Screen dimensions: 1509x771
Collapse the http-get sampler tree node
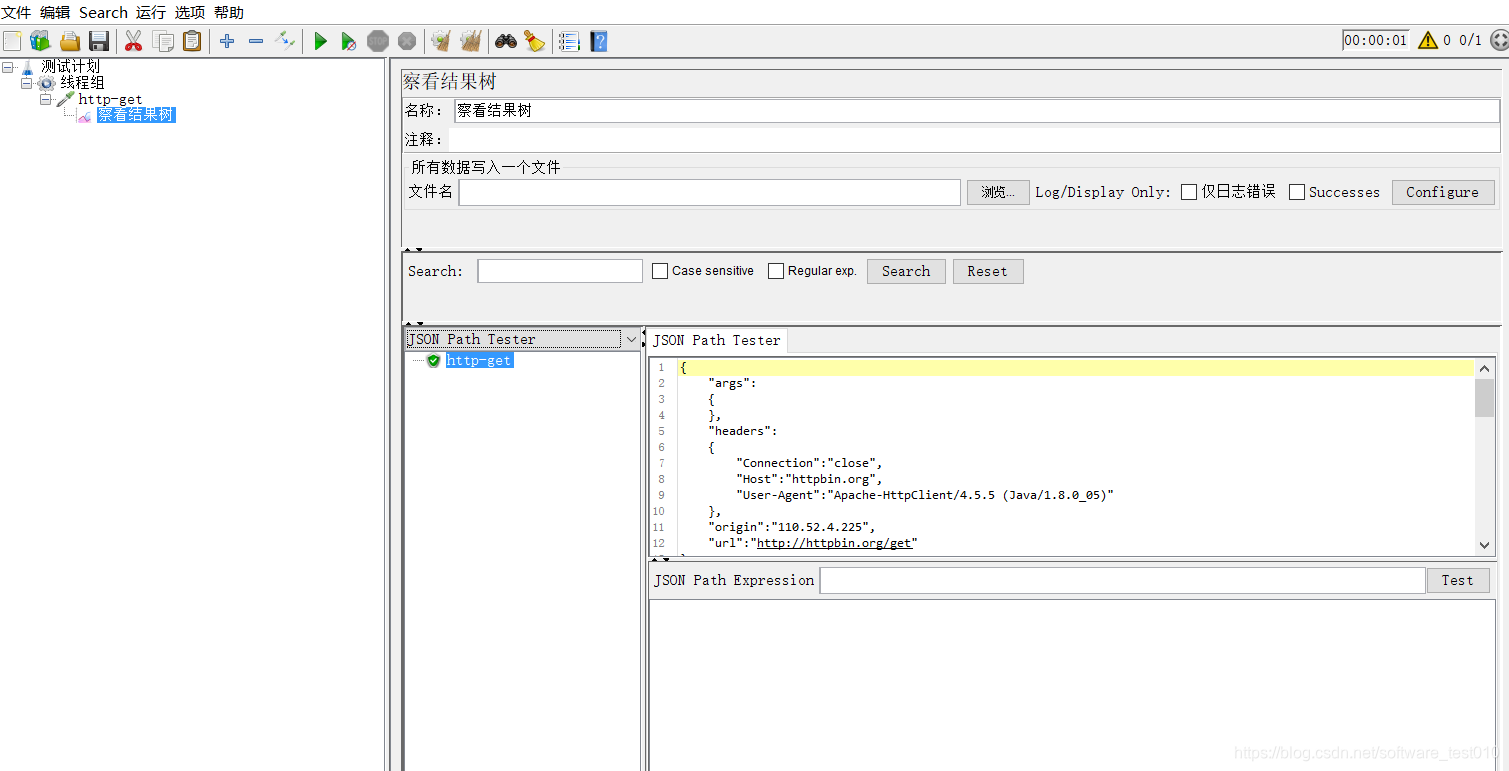coord(46,99)
